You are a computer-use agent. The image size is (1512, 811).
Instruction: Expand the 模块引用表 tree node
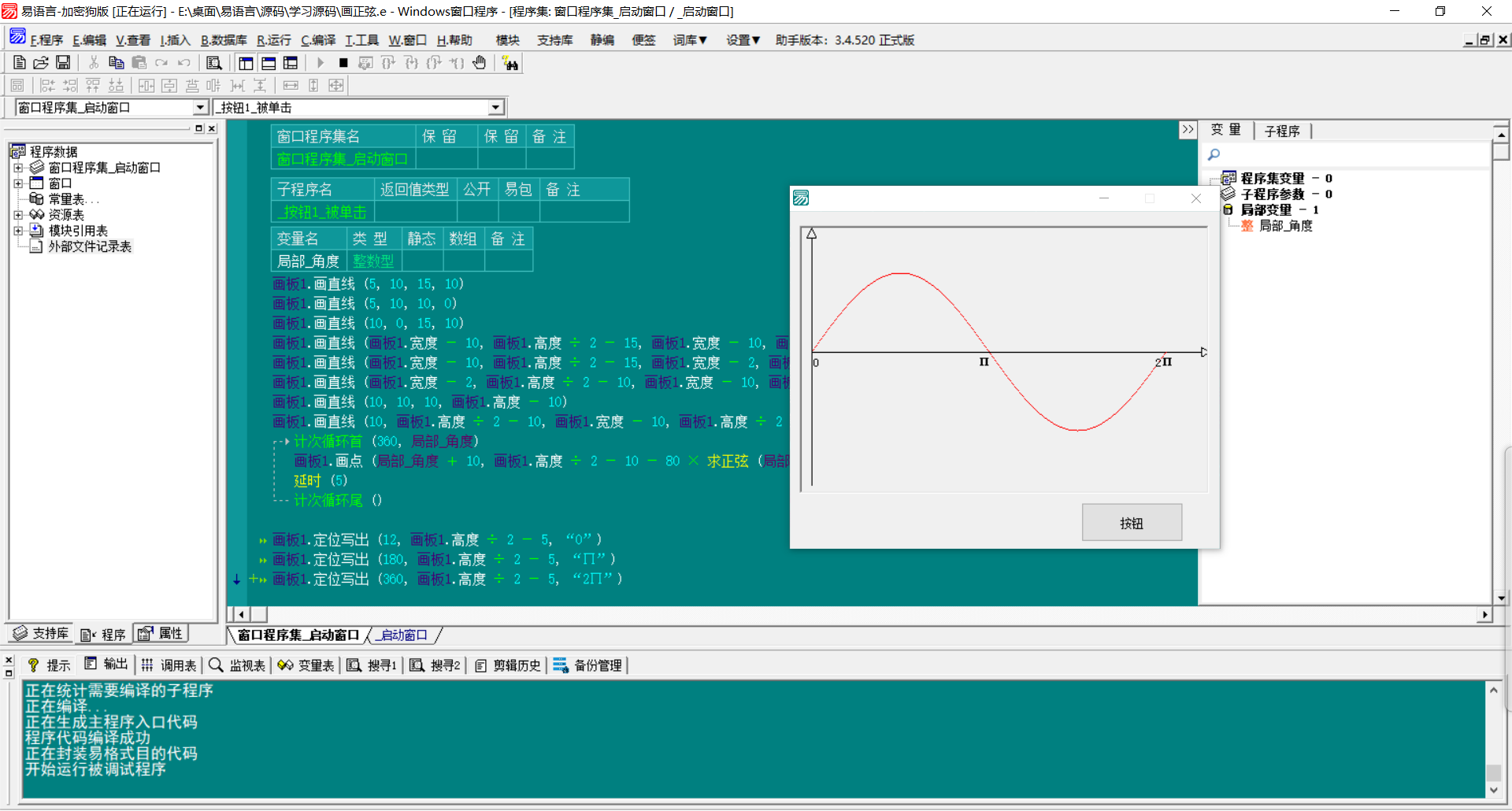[18, 231]
